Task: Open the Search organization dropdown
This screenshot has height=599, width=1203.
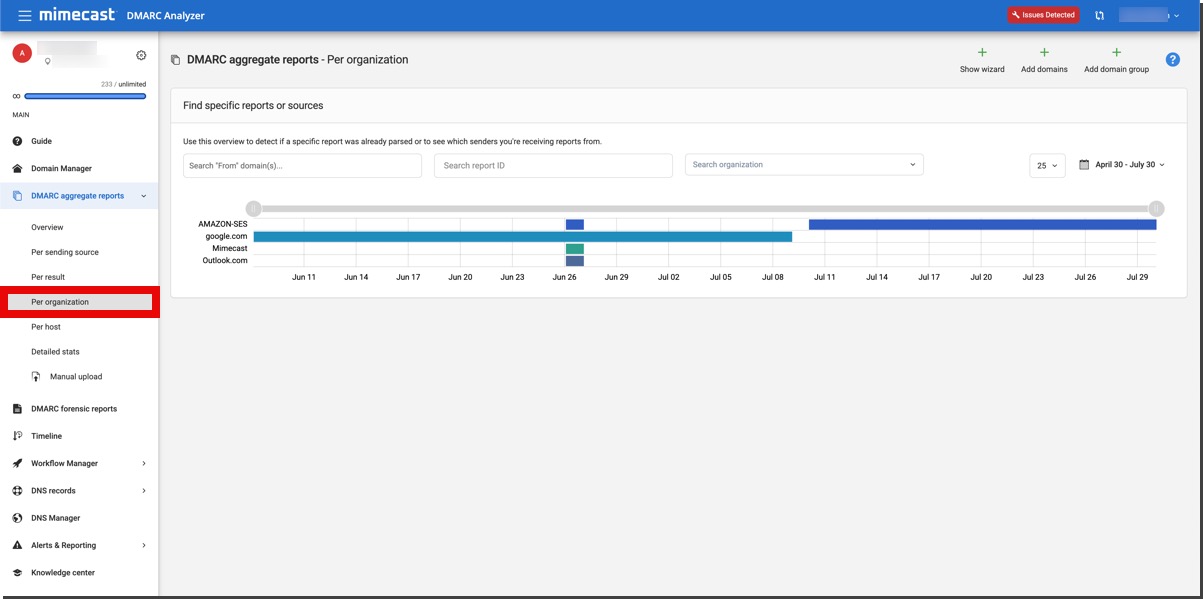Action: 804,165
